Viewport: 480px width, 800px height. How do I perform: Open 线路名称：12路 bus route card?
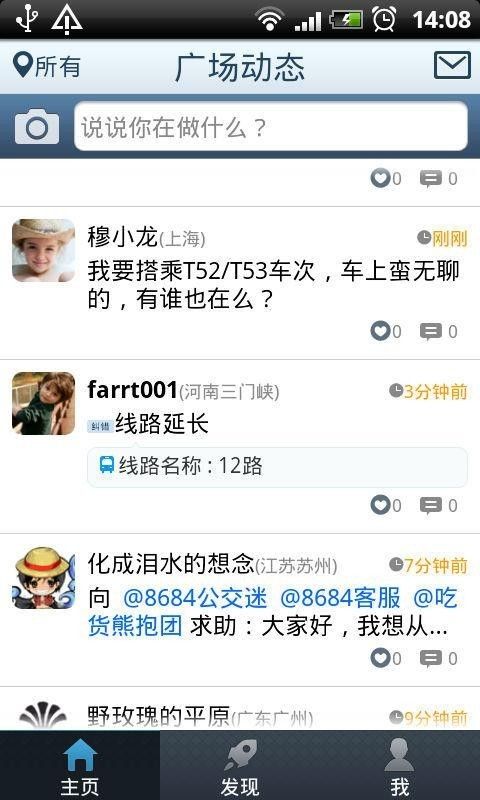[277, 467]
